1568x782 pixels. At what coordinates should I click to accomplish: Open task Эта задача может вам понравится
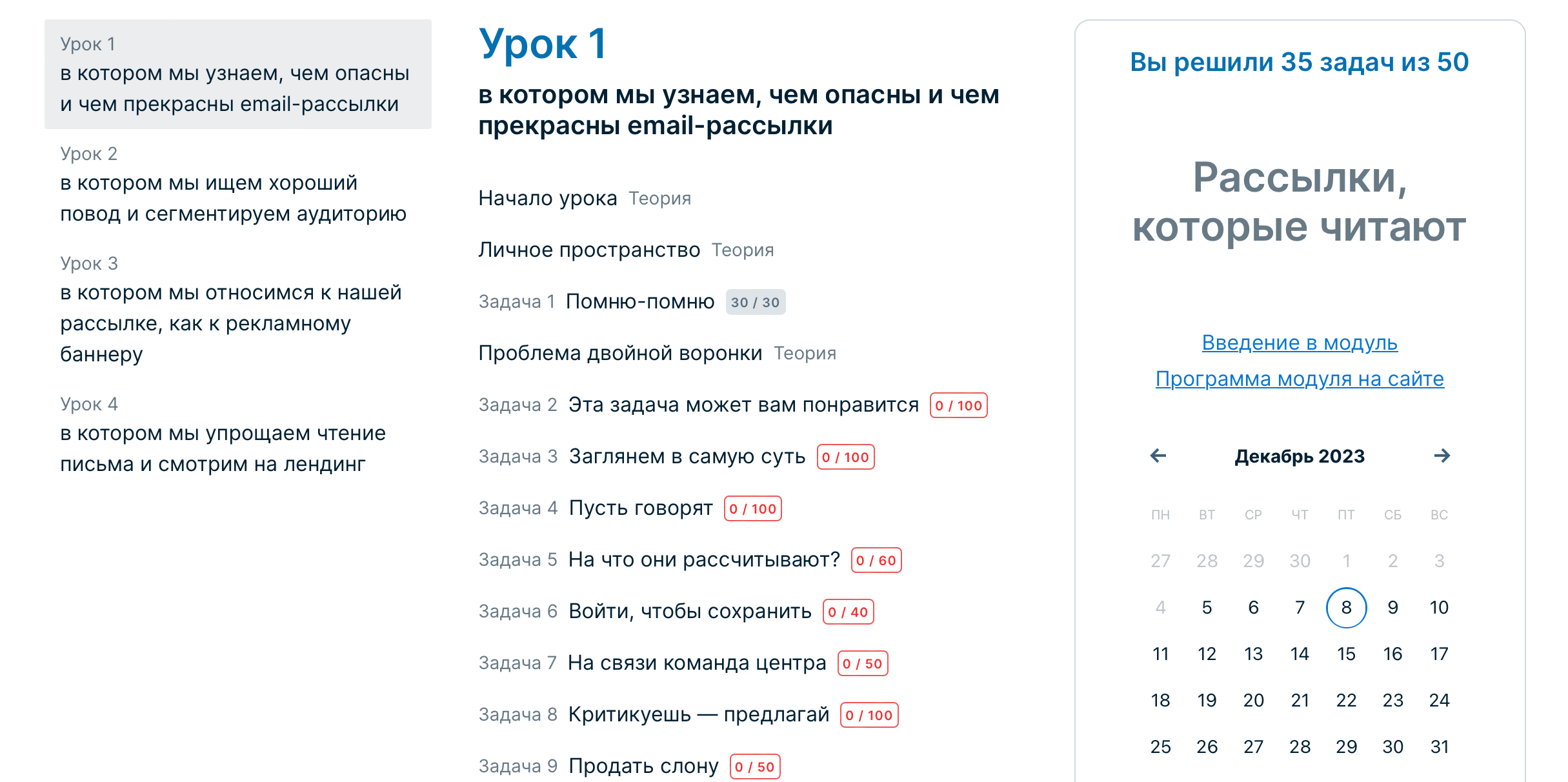(x=743, y=405)
